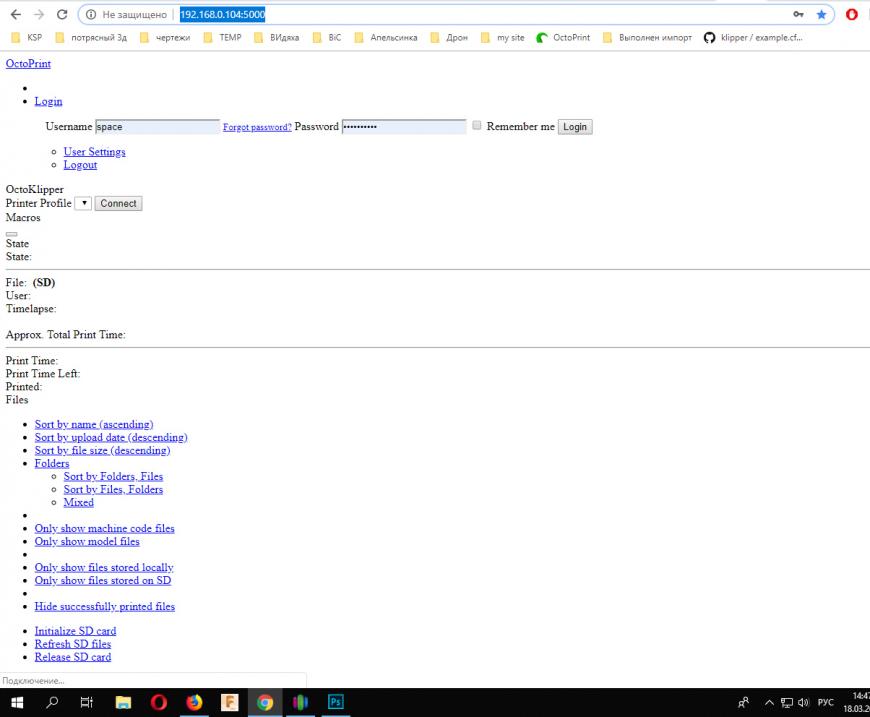The height and width of the screenshot is (717, 870).
Task: Select 'Only show model files'
Action: 87,541
